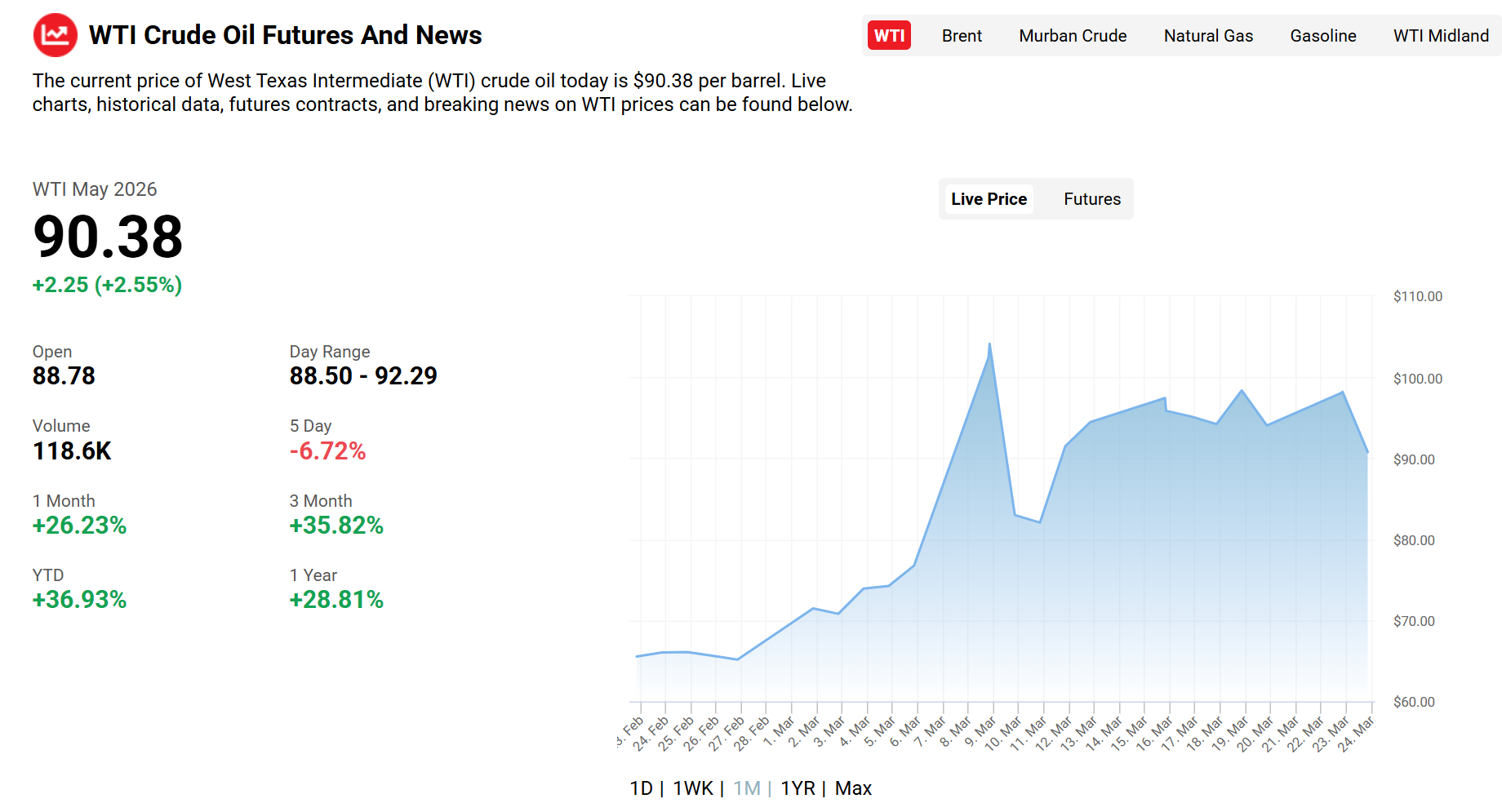The image size is (1502, 812).
Task: Toggle chart to Futures view
Action: point(1091,199)
